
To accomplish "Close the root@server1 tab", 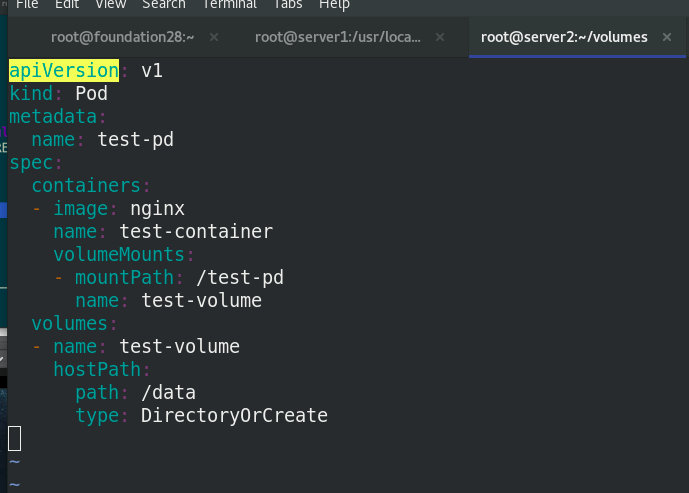I will click(440, 37).
